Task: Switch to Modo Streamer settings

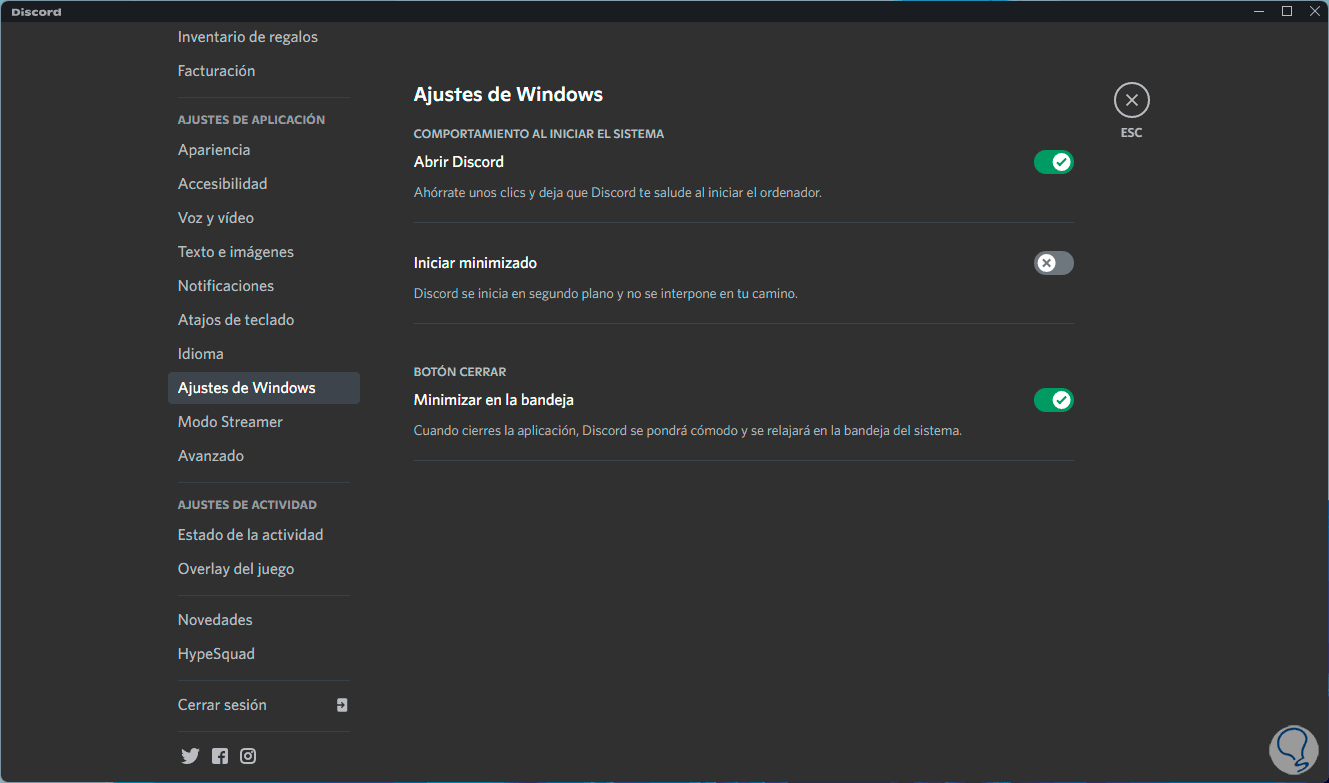Action: coord(230,422)
